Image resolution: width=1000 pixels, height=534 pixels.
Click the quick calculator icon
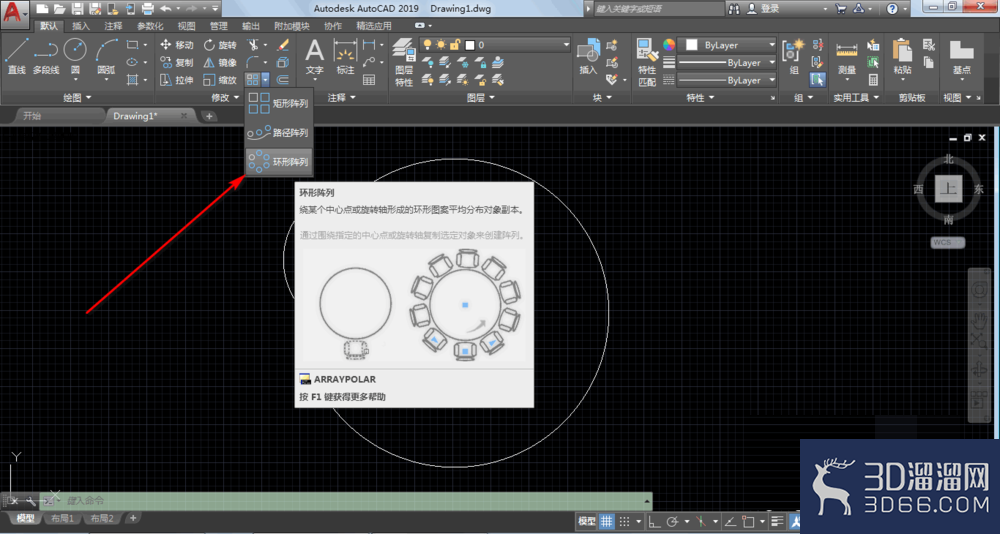click(x=873, y=80)
